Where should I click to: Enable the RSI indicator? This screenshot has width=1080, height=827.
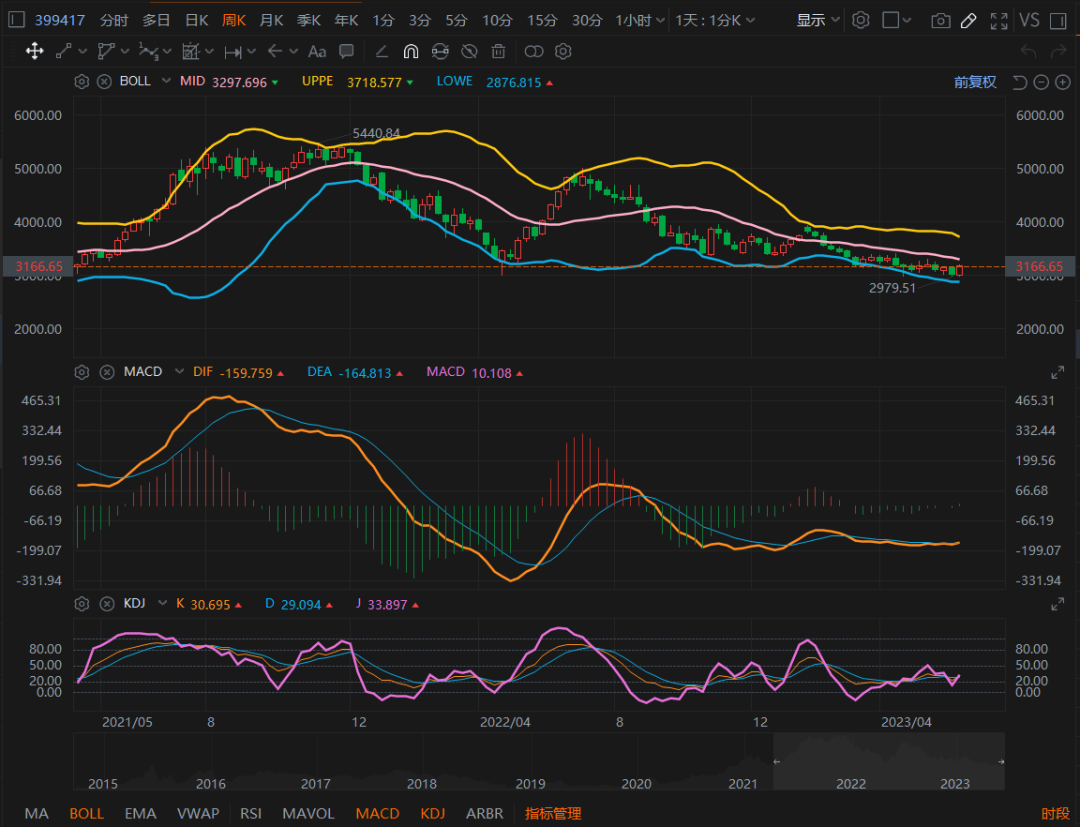[251, 813]
